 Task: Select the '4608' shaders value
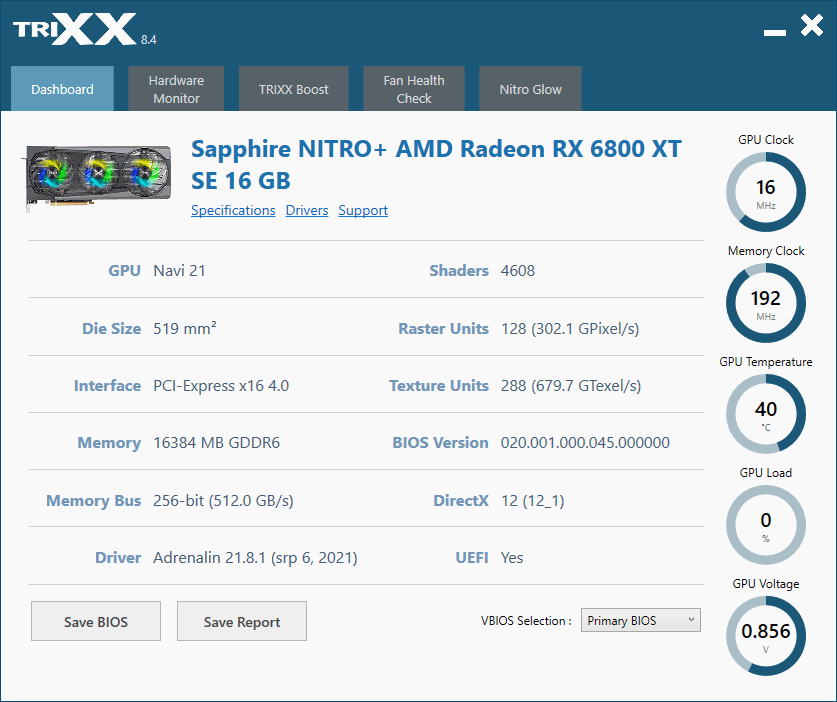[518, 271]
